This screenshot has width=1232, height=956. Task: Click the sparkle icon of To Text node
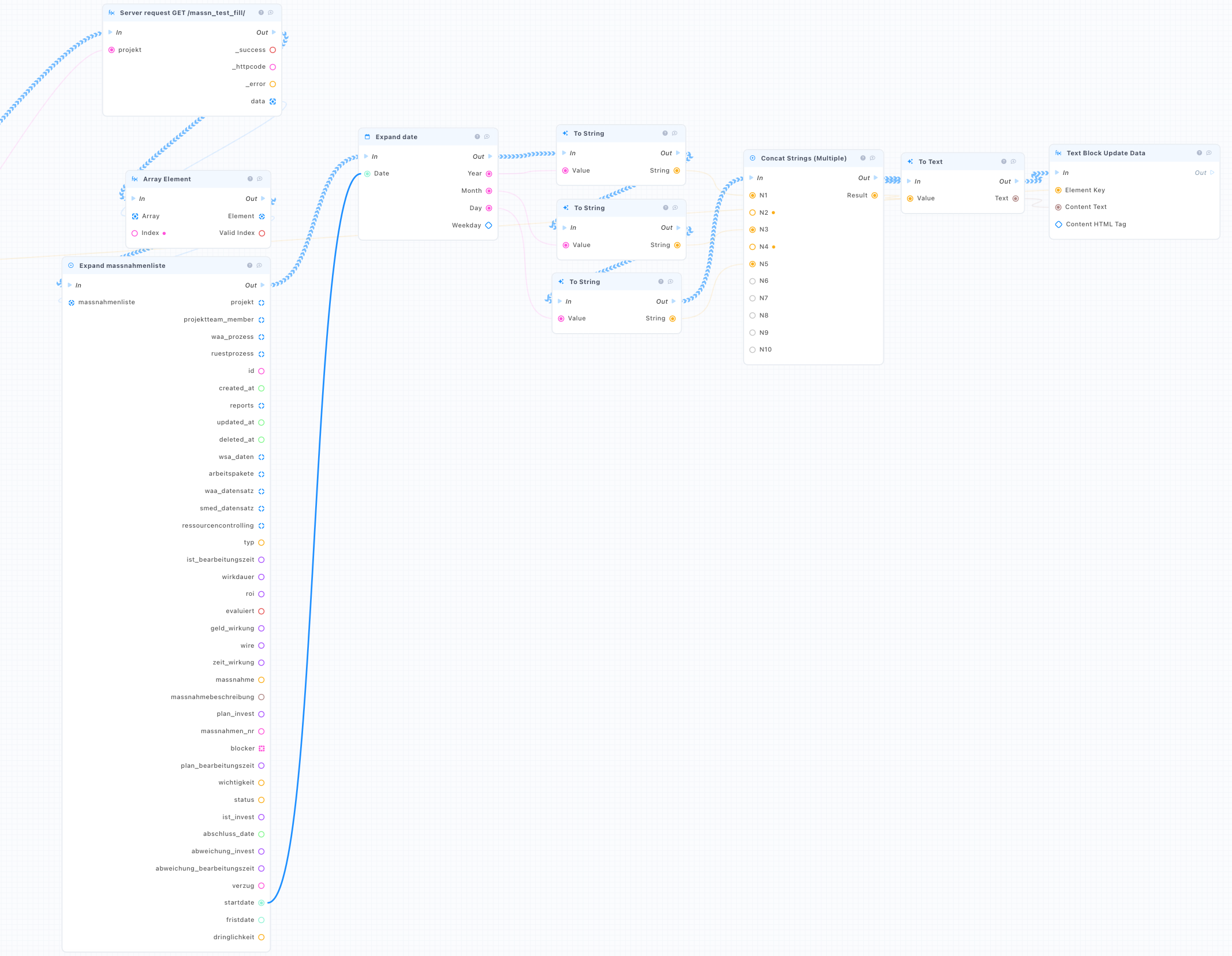(910, 162)
